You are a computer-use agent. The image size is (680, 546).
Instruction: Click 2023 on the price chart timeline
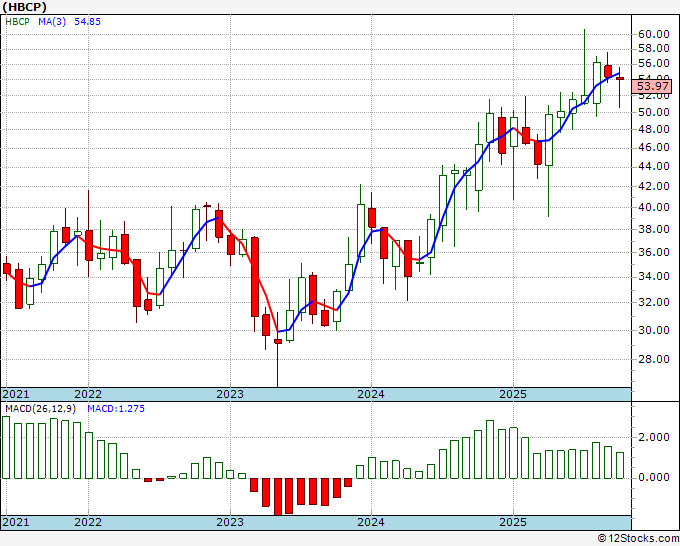230,394
